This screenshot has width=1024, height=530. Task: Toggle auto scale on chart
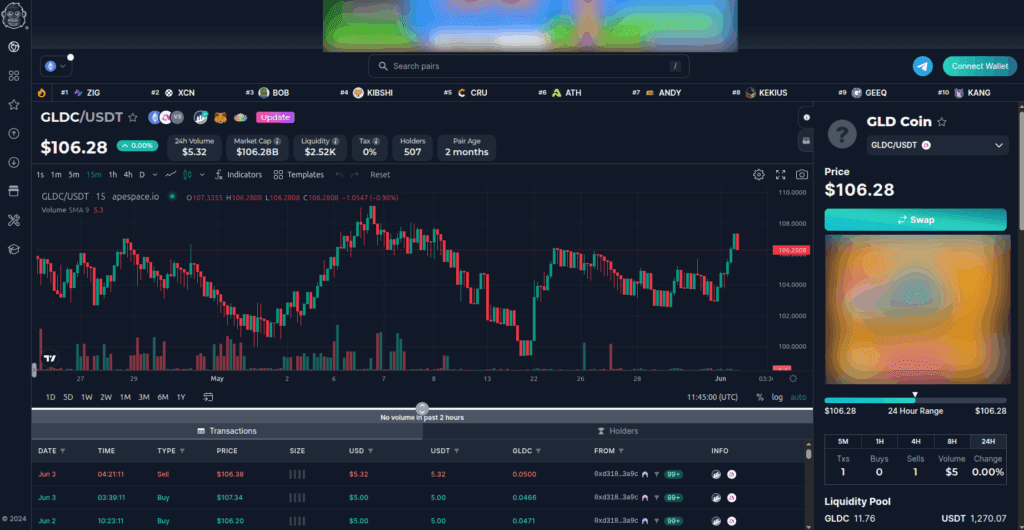pos(798,397)
